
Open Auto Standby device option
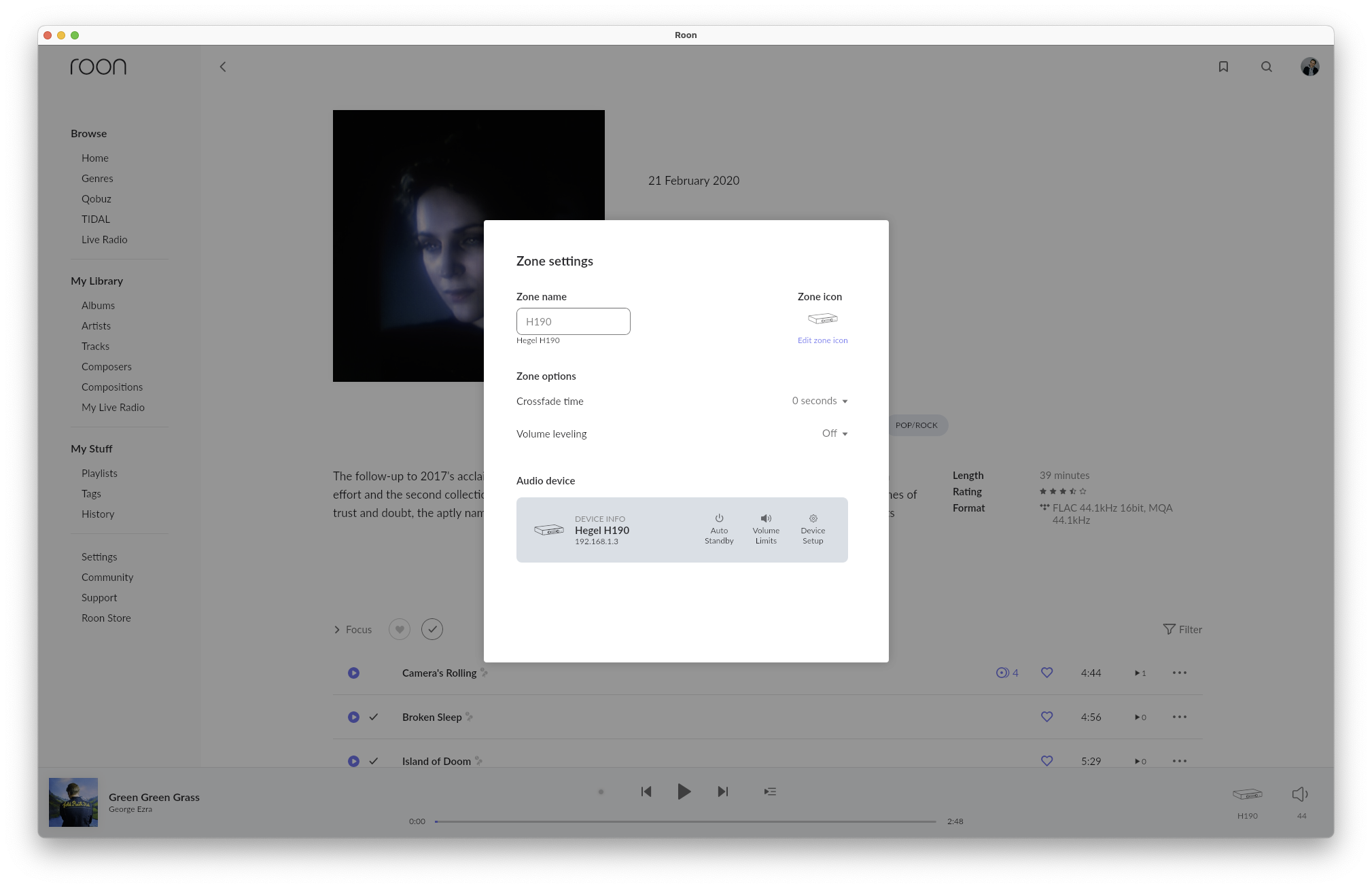(719, 529)
